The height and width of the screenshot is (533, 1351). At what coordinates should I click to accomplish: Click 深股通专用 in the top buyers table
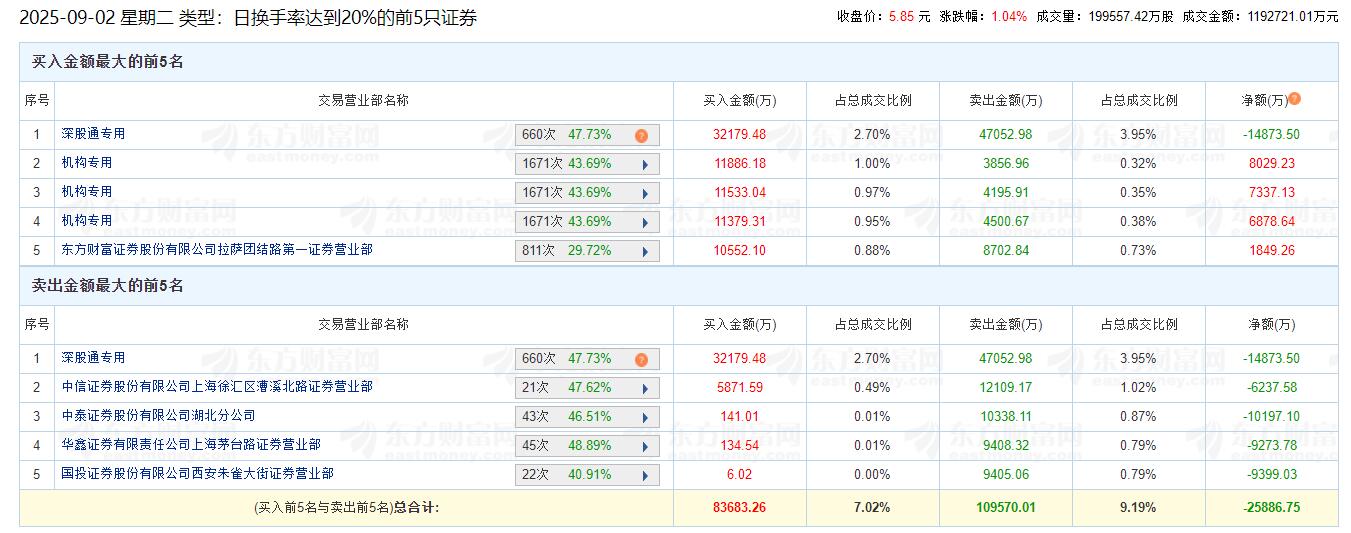pyautogui.click(x=93, y=133)
